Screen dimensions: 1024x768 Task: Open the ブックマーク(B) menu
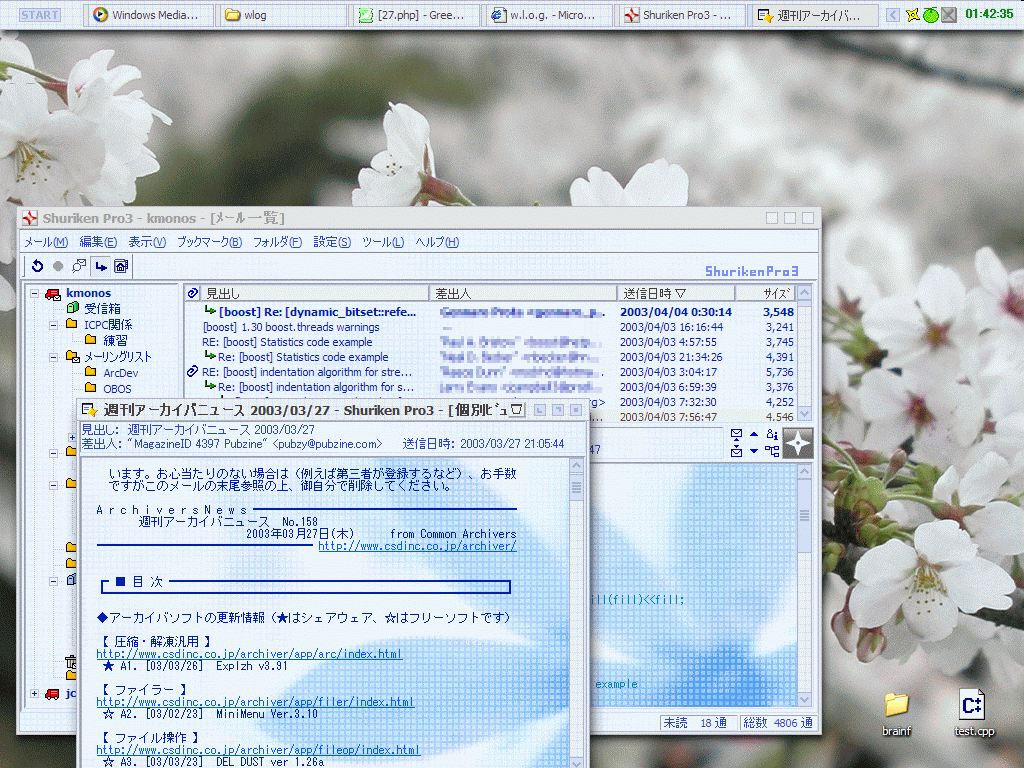[209, 242]
